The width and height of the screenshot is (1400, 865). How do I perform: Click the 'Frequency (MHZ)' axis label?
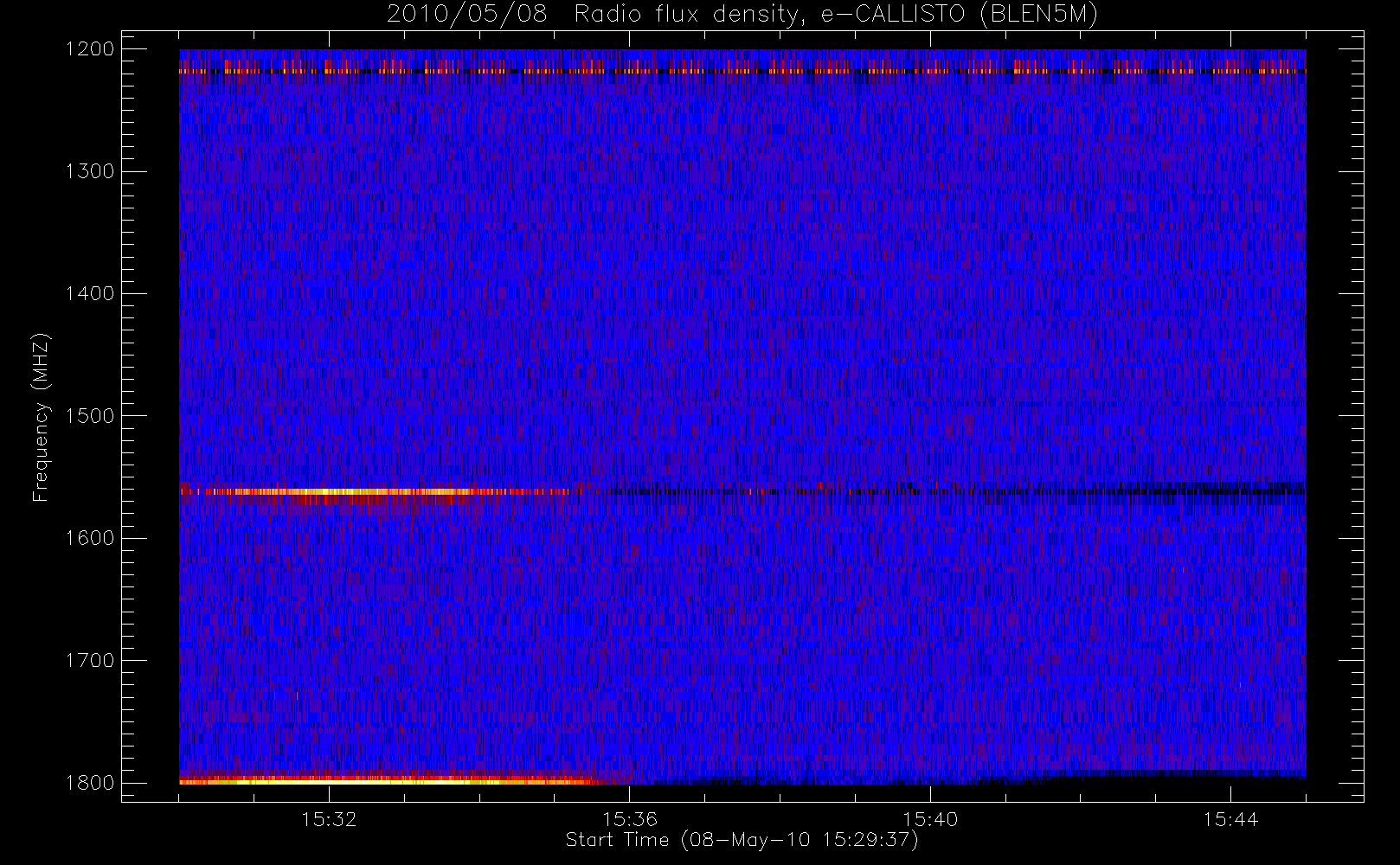41,417
